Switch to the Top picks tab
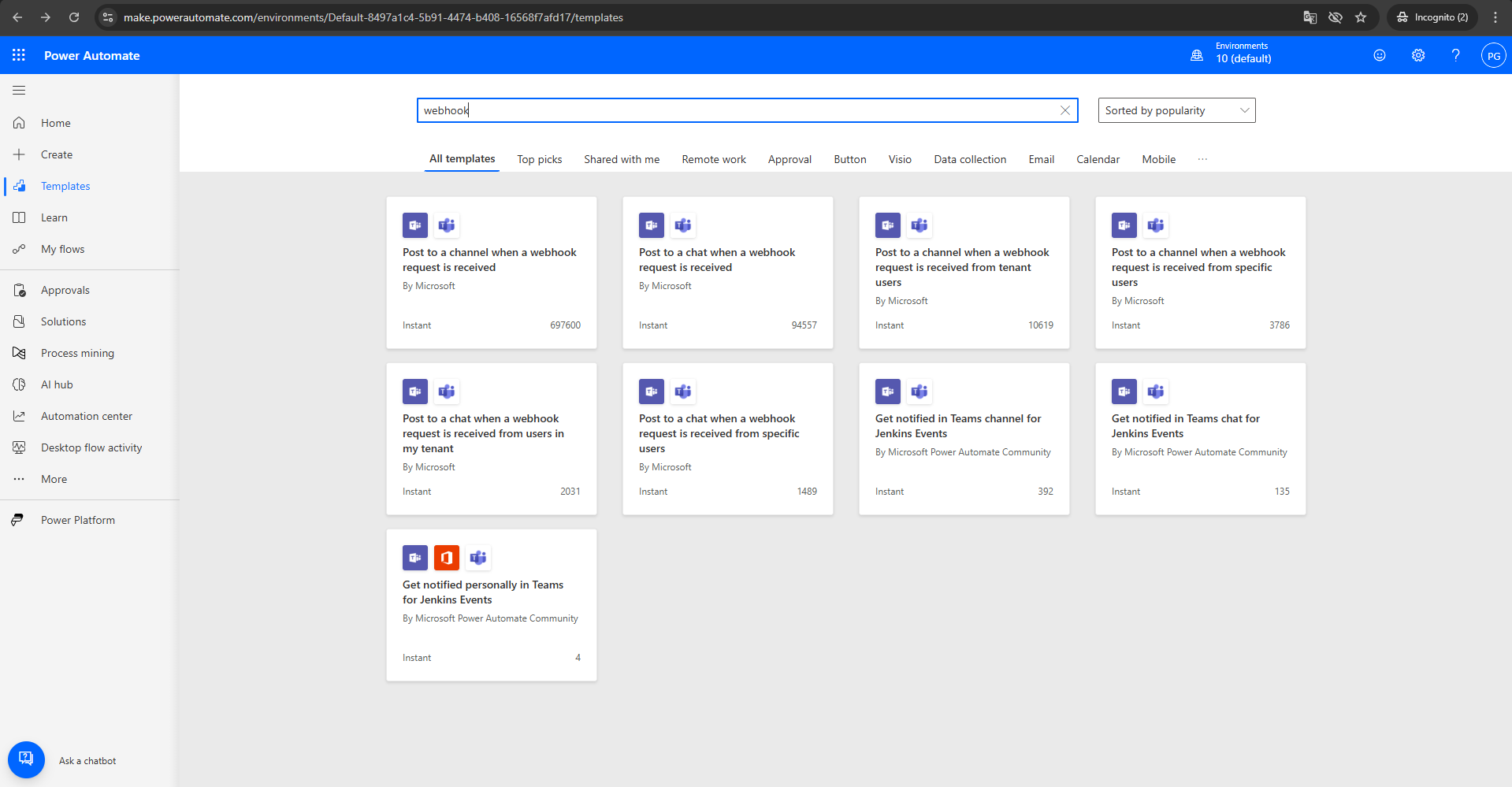Viewport: 1512px width, 787px height. click(539, 159)
